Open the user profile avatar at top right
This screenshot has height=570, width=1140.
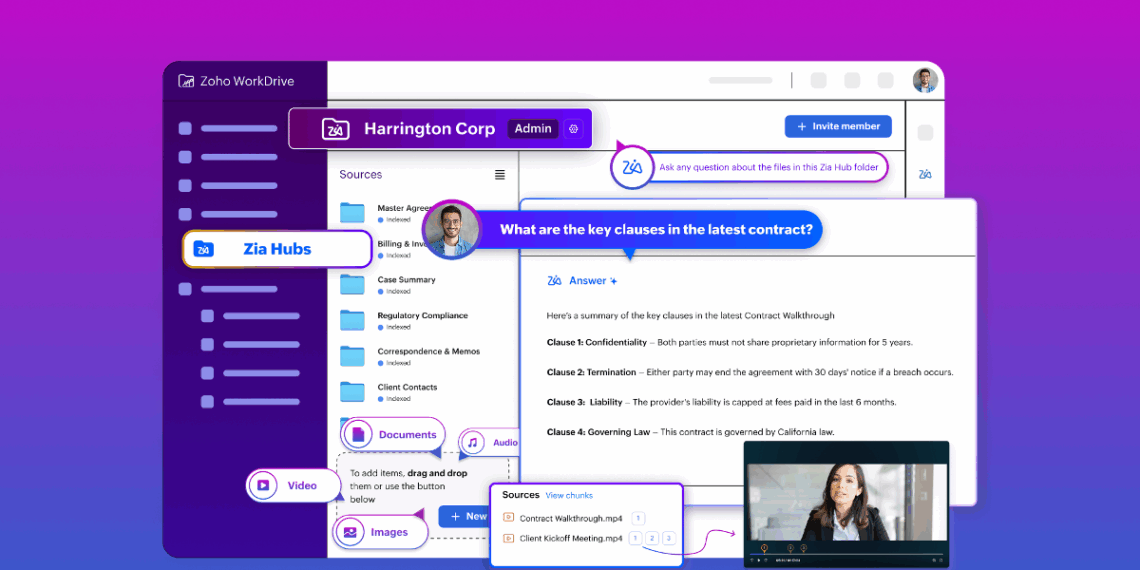click(925, 80)
